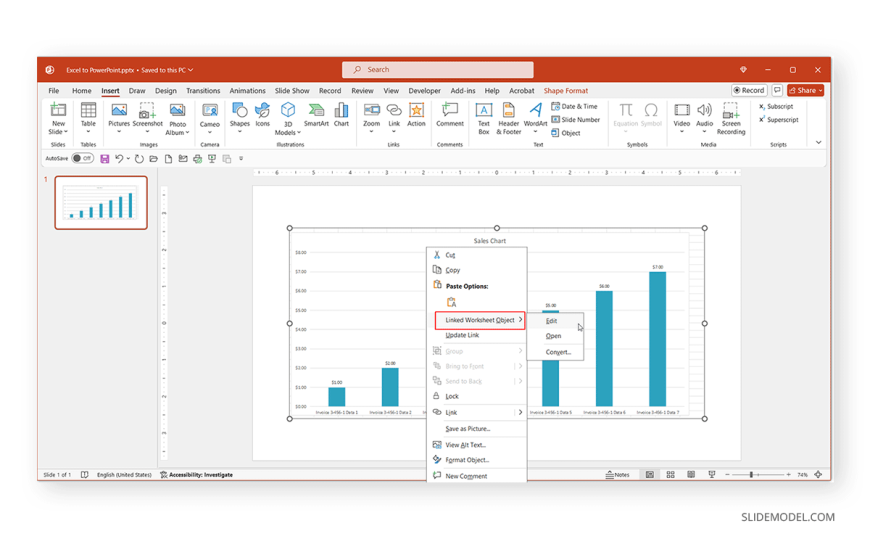The height and width of the screenshot is (539, 870).
Task: Insert 3D Models
Action: click(x=287, y=119)
